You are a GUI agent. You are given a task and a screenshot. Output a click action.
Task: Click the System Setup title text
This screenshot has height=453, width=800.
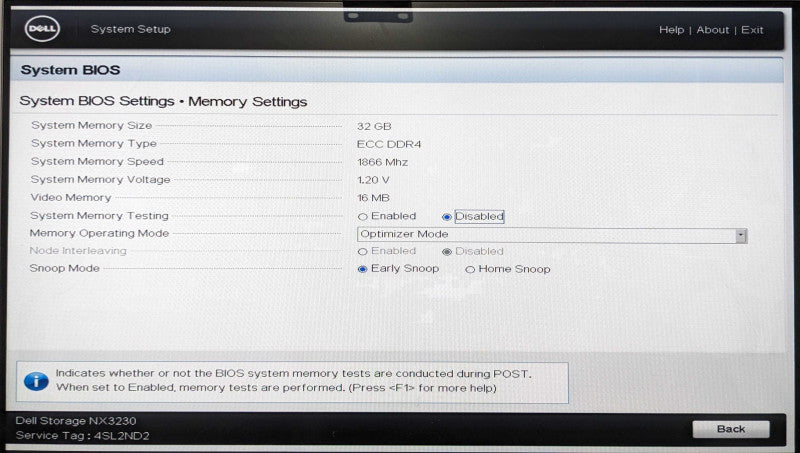[x=131, y=29]
